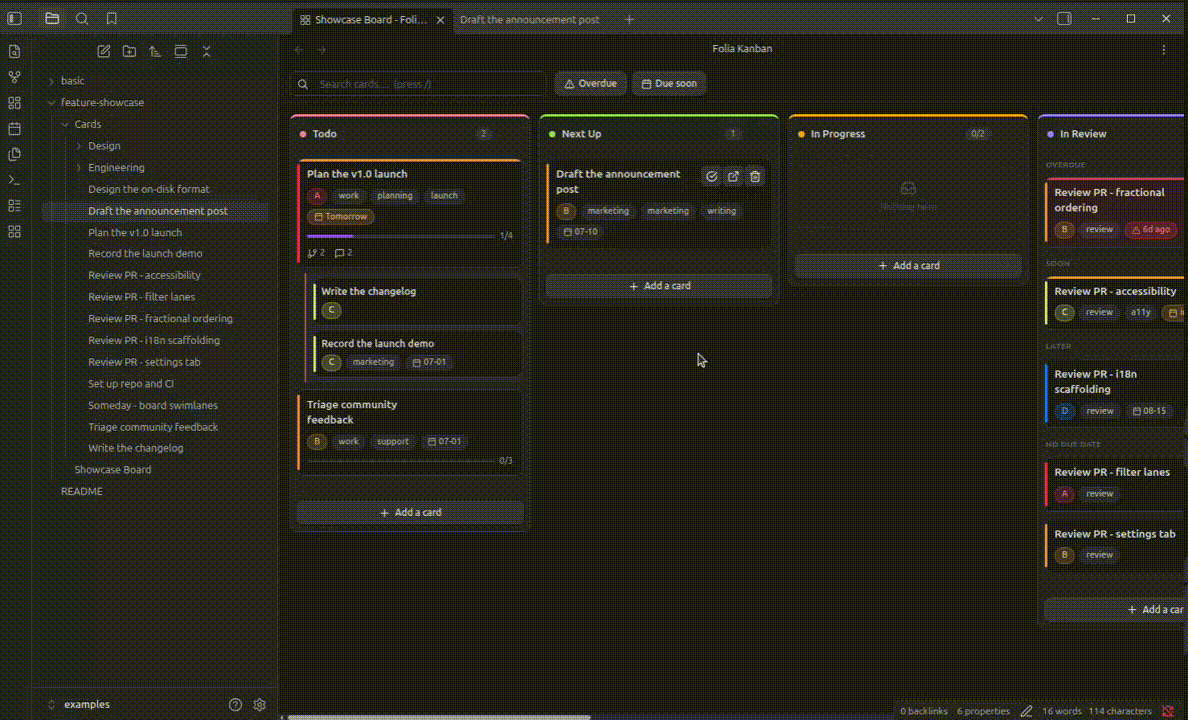Open Design the on-disk format note

(x=148, y=189)
